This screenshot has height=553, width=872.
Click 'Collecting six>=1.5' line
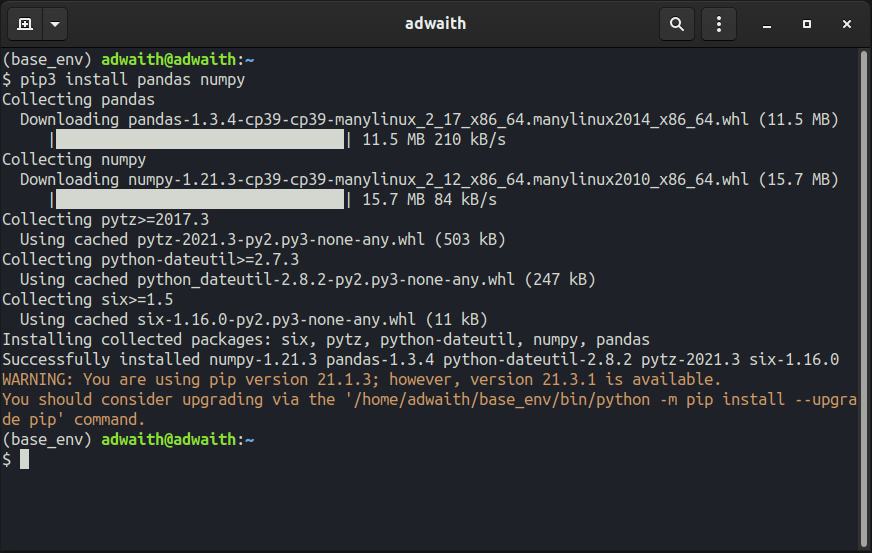[x=87, y=300]
